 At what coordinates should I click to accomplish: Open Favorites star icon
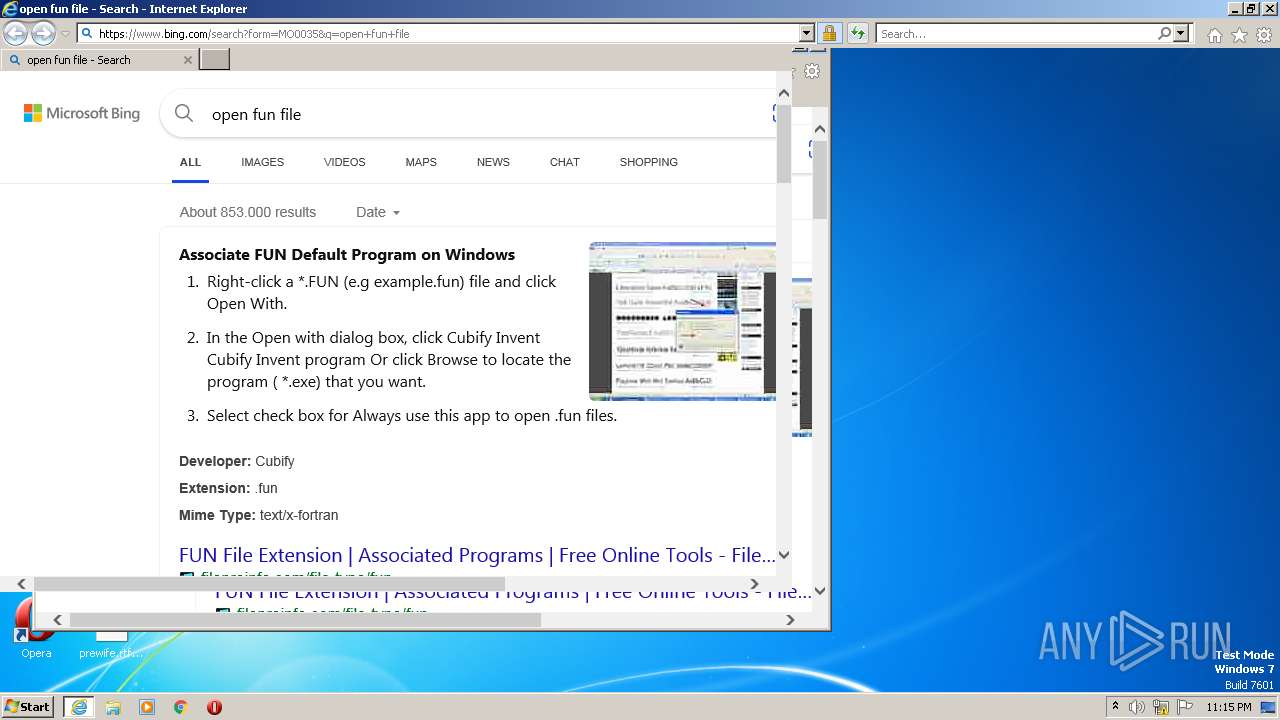click(1239, 35)
